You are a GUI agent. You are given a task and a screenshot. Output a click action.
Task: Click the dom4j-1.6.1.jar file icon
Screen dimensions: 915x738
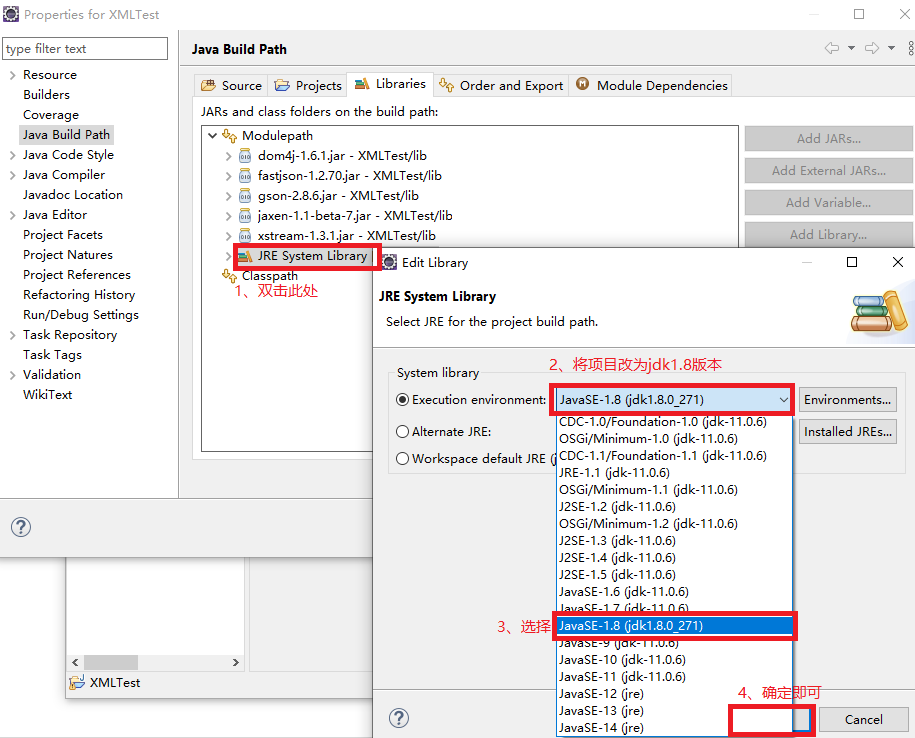tap(245, 156)
